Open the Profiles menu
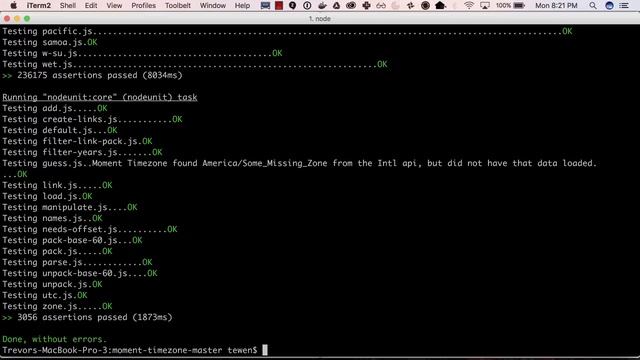640x360 pixels. click(x=143, y=5)
